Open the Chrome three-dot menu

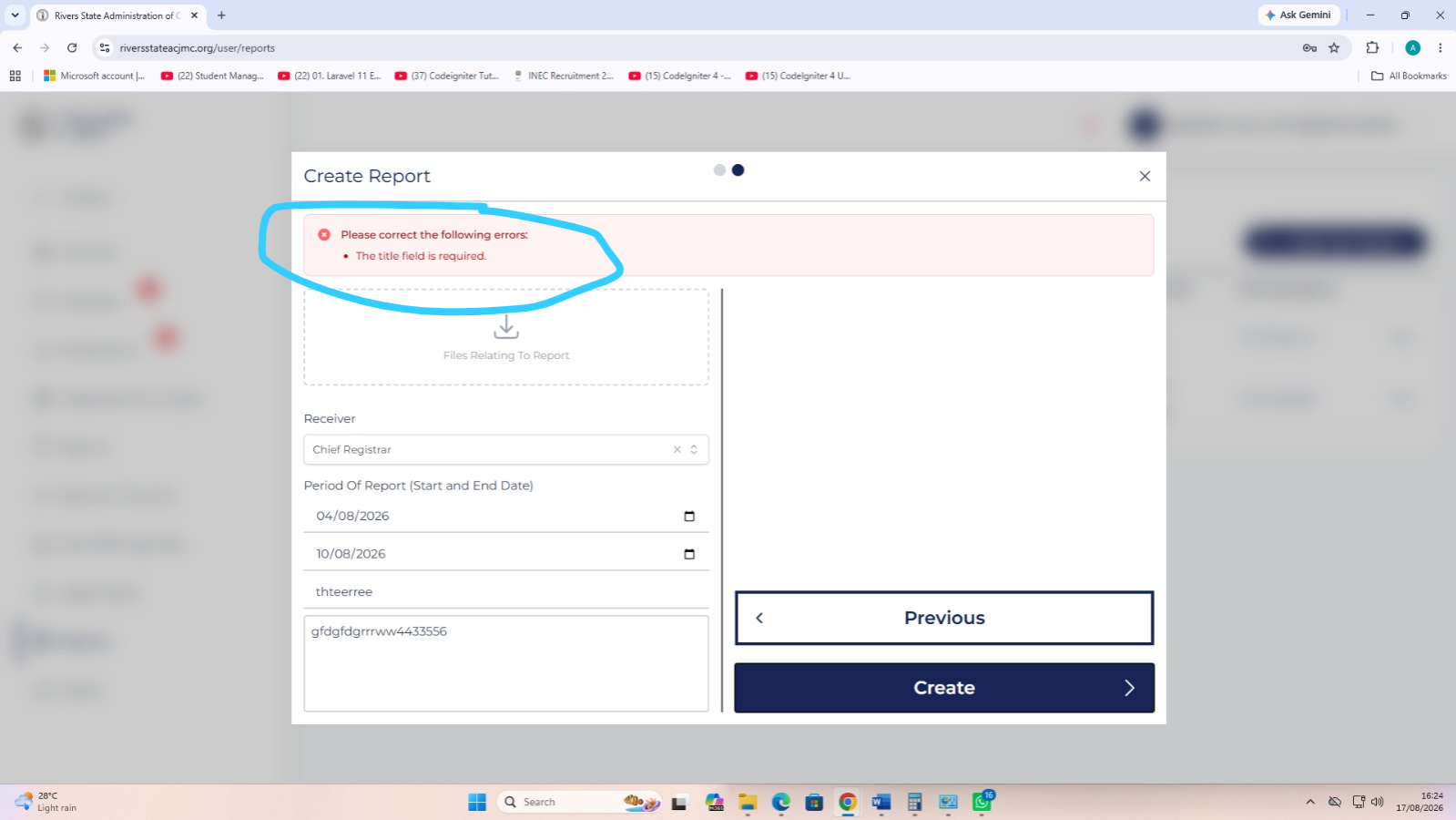coord(1441,48)
